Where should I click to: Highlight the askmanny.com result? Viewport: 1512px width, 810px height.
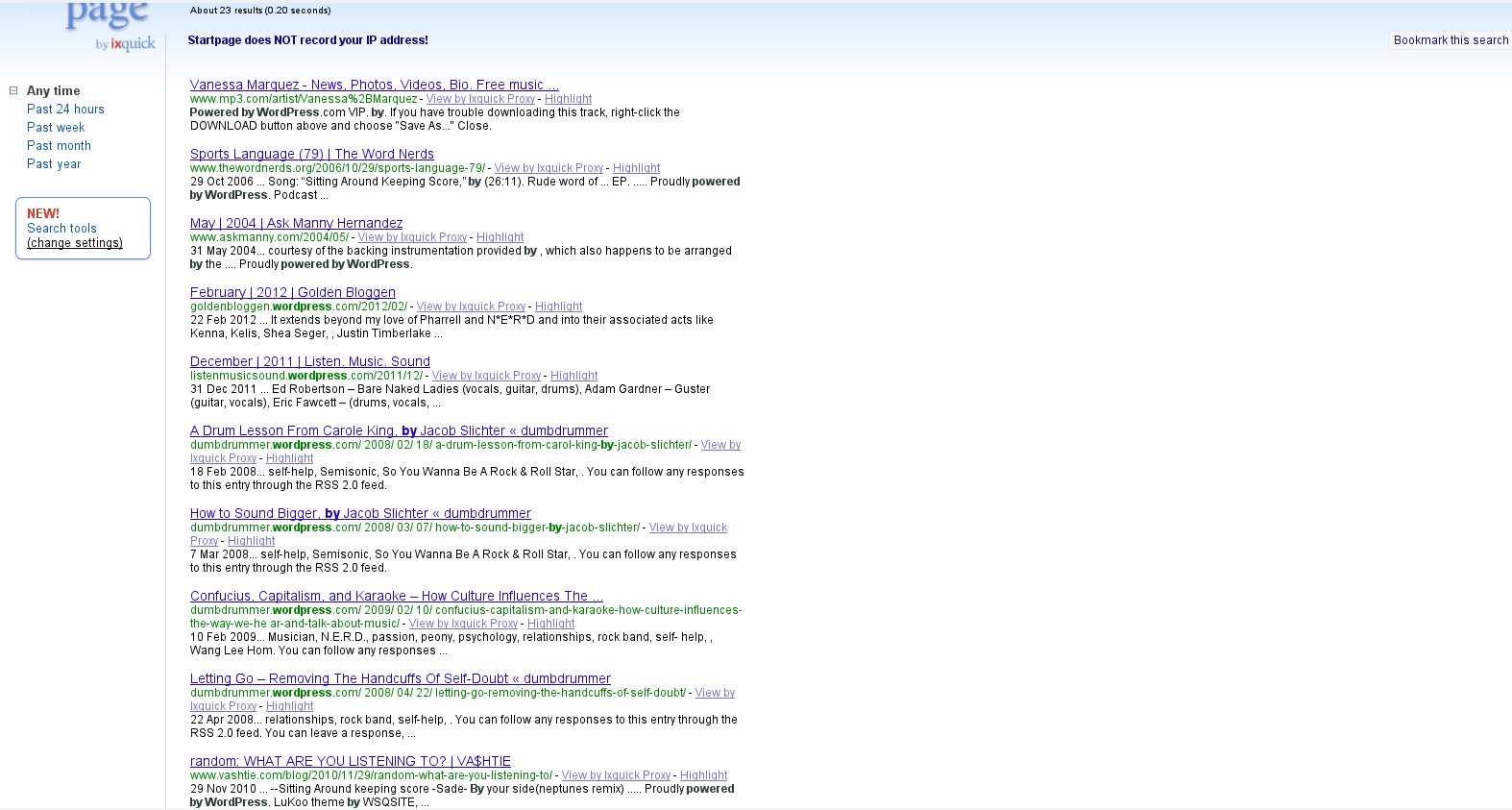500,237
